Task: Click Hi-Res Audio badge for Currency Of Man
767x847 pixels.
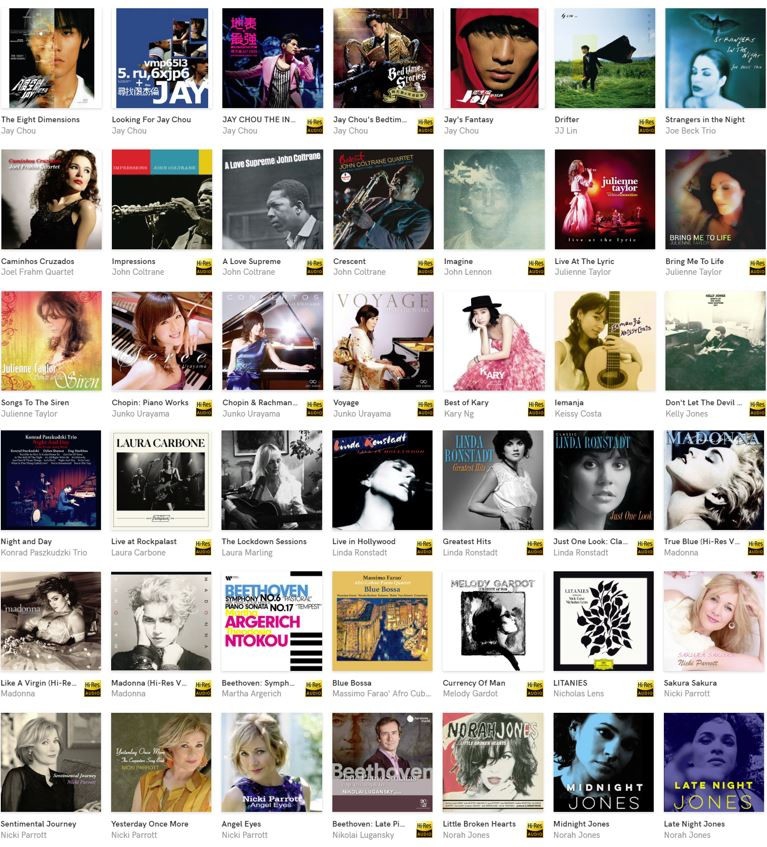Action: (x=535, y=689)
